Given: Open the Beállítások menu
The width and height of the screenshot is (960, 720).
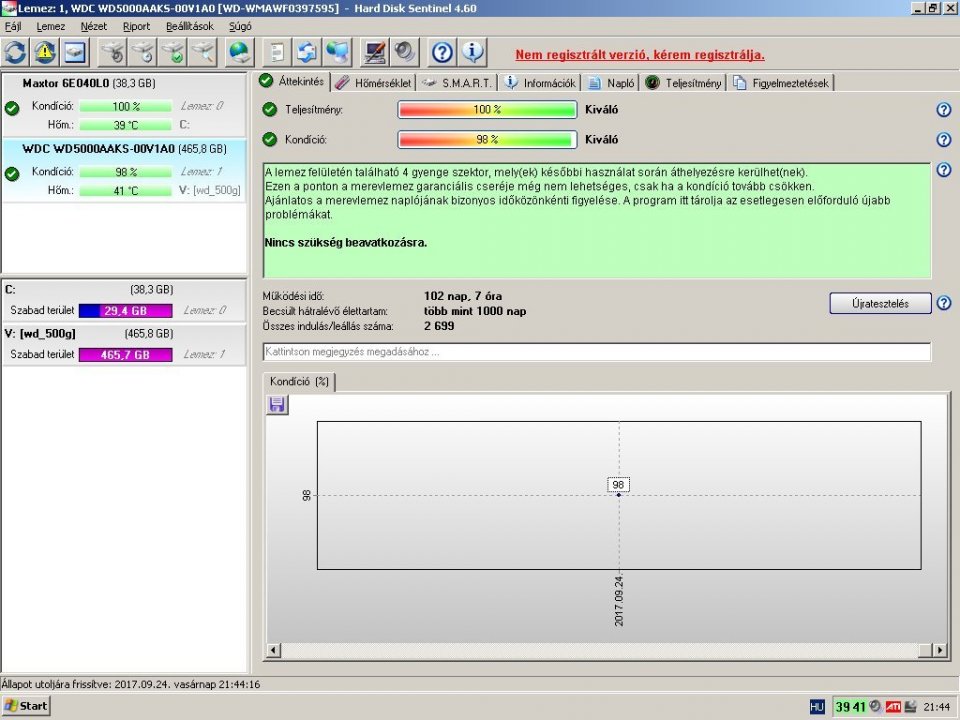Looking at the screenshot, I should (x=190, y=26).
